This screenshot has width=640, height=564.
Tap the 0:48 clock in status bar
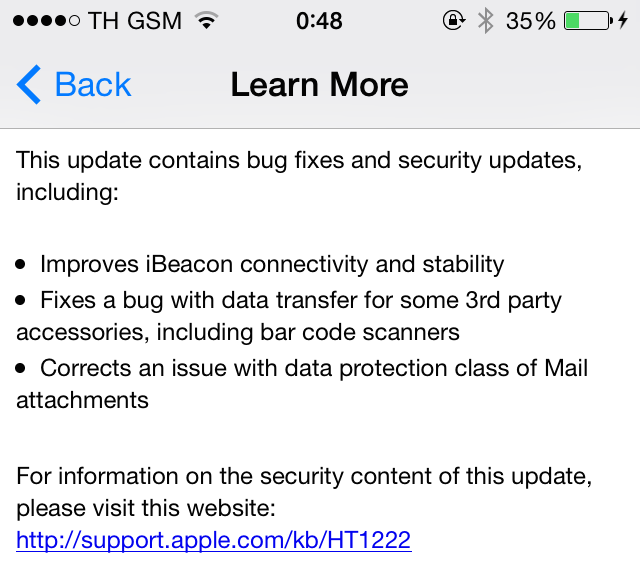[319, 21]
